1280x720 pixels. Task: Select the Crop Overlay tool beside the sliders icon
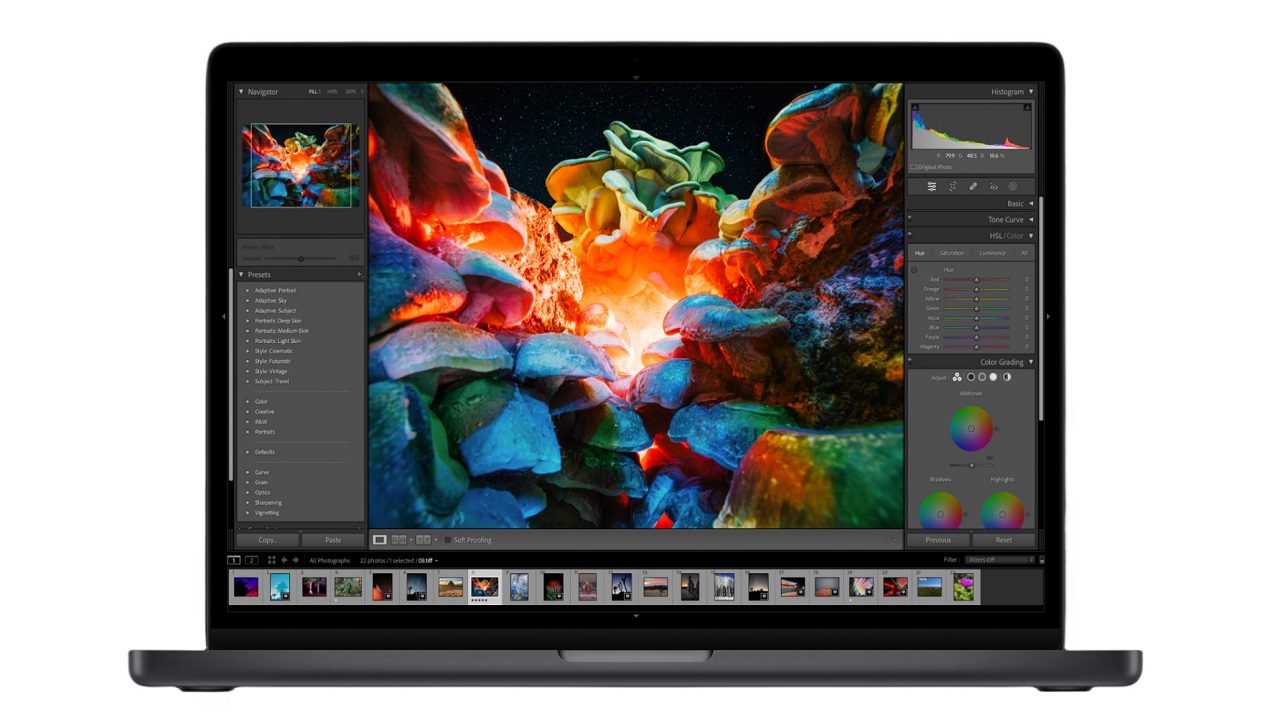(x=953, y=187)
